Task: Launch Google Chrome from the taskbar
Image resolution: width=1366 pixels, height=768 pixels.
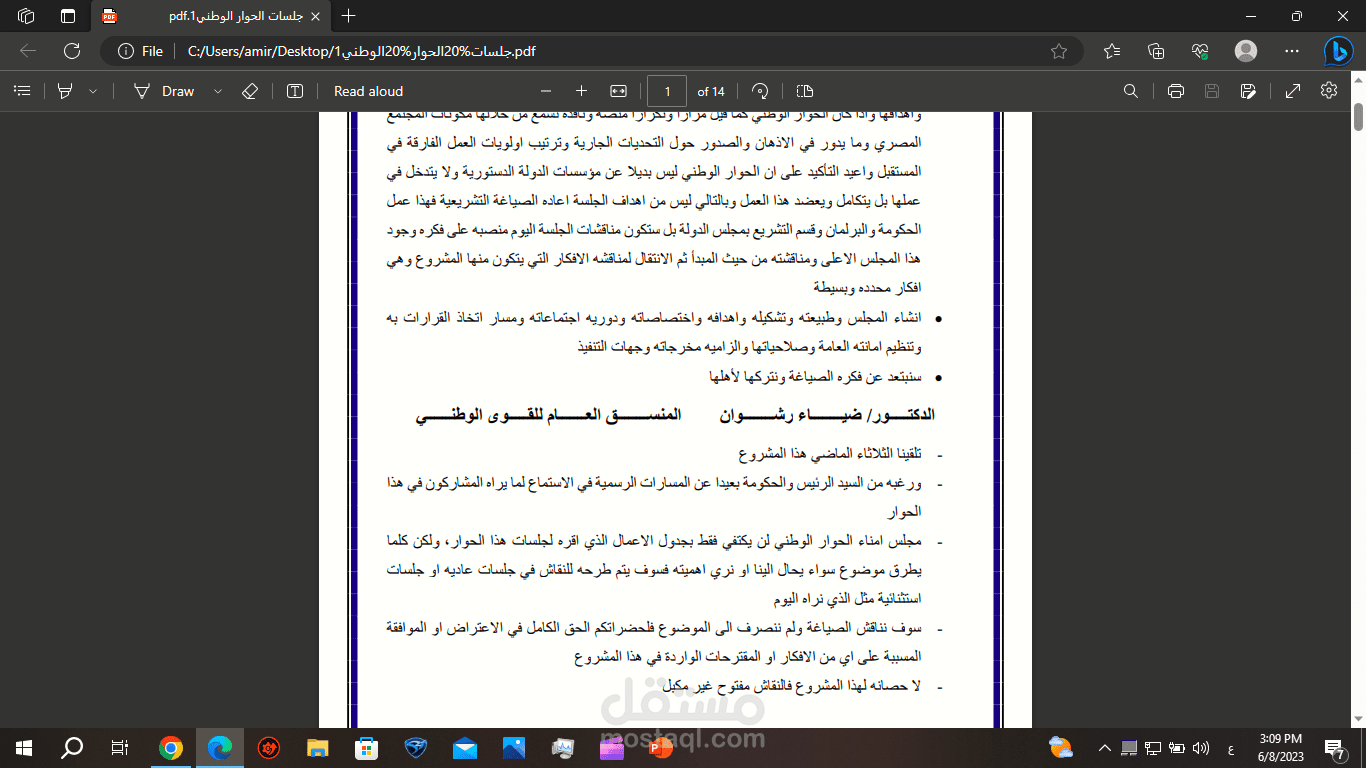Action: [x=171, y=748]
